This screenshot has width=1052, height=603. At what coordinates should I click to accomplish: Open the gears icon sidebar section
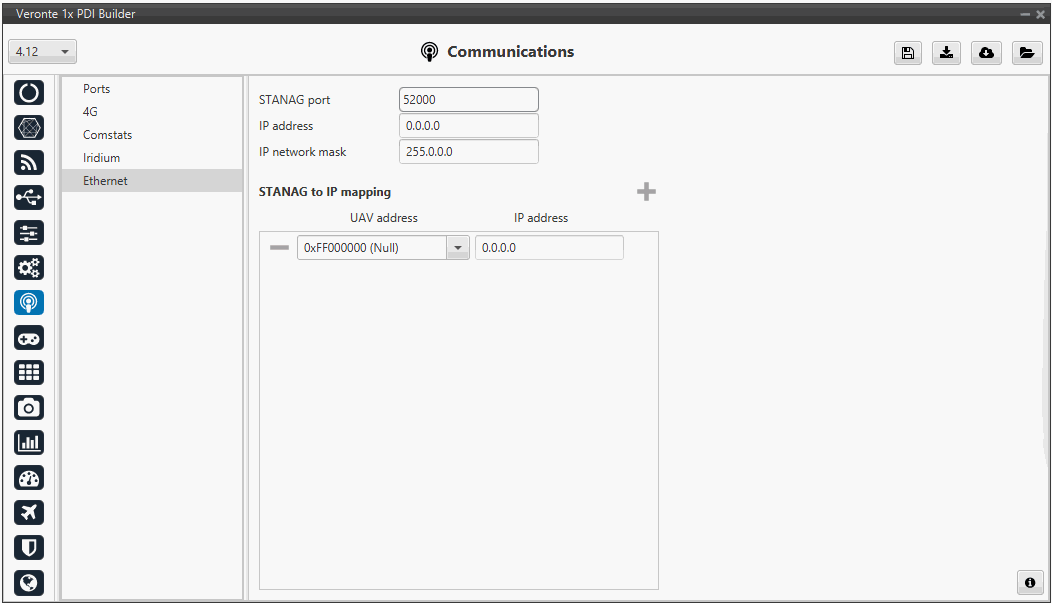point(29,268)
